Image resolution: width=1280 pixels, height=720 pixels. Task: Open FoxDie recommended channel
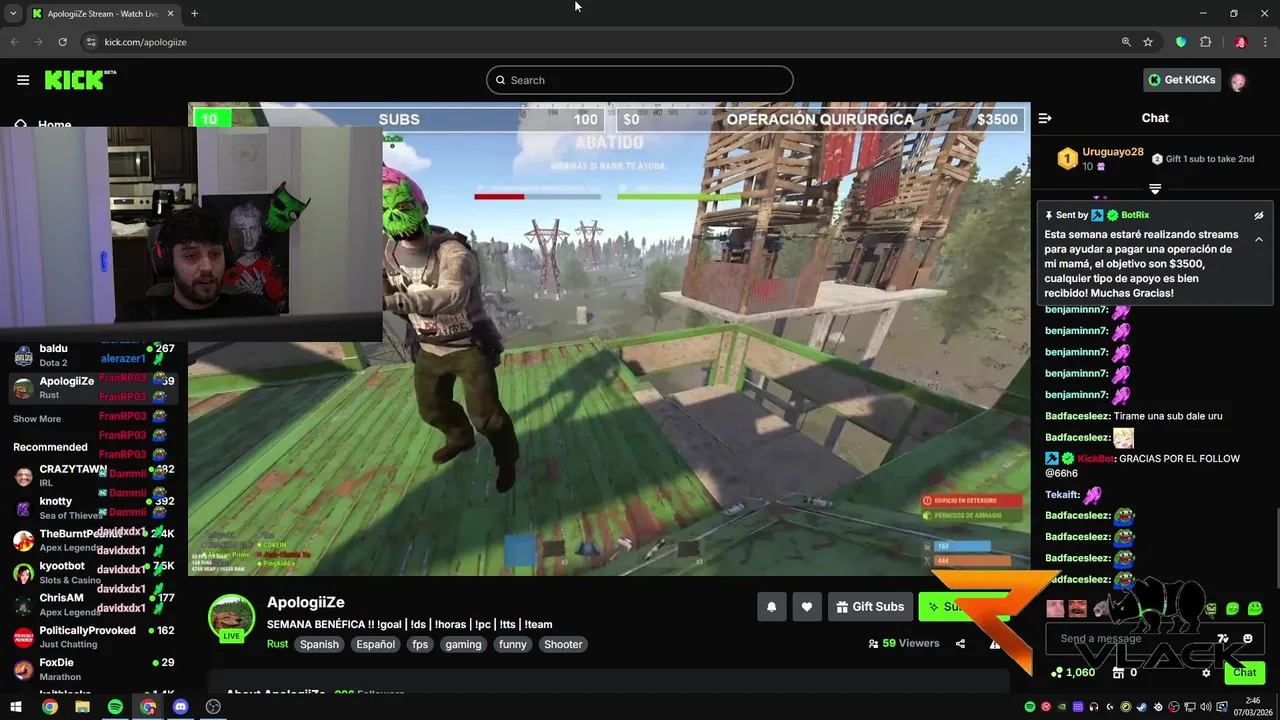94,669
